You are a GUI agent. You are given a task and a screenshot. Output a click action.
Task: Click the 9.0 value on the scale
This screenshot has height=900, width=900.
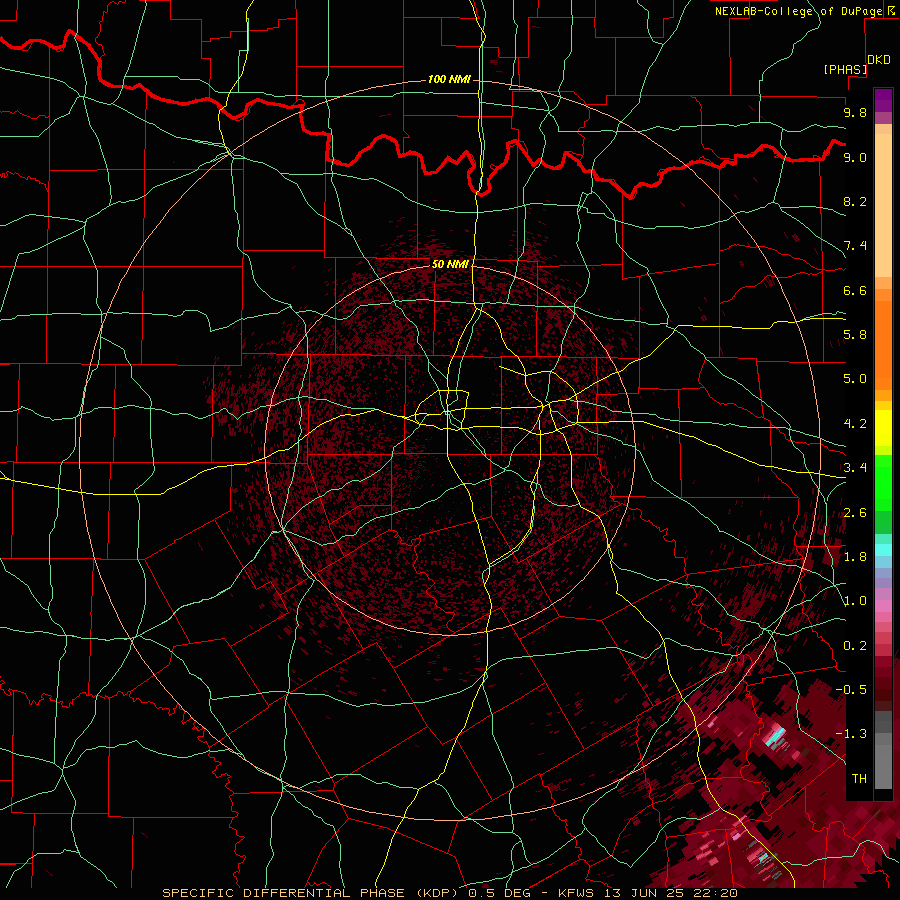855,157
